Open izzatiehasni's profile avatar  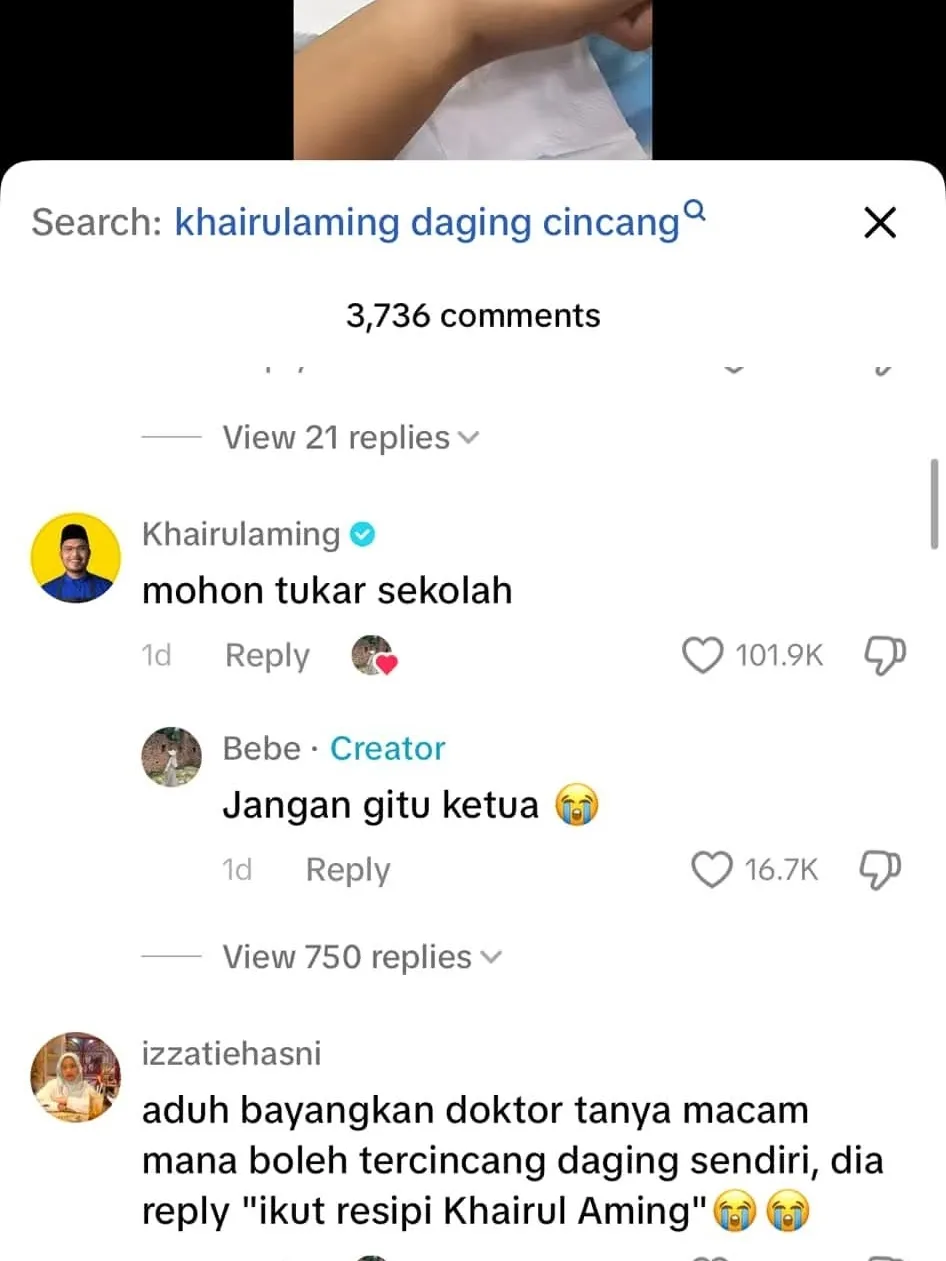[76, 1077]
